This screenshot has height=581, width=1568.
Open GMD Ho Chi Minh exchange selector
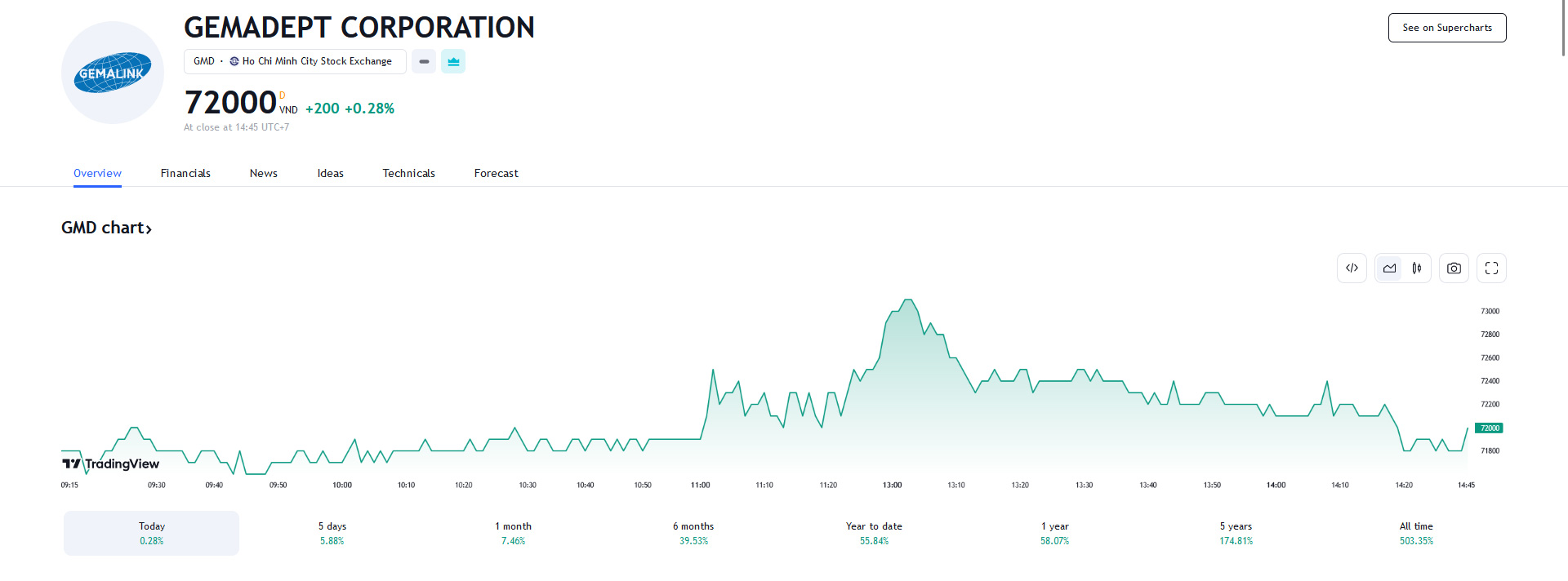point(294,61)
